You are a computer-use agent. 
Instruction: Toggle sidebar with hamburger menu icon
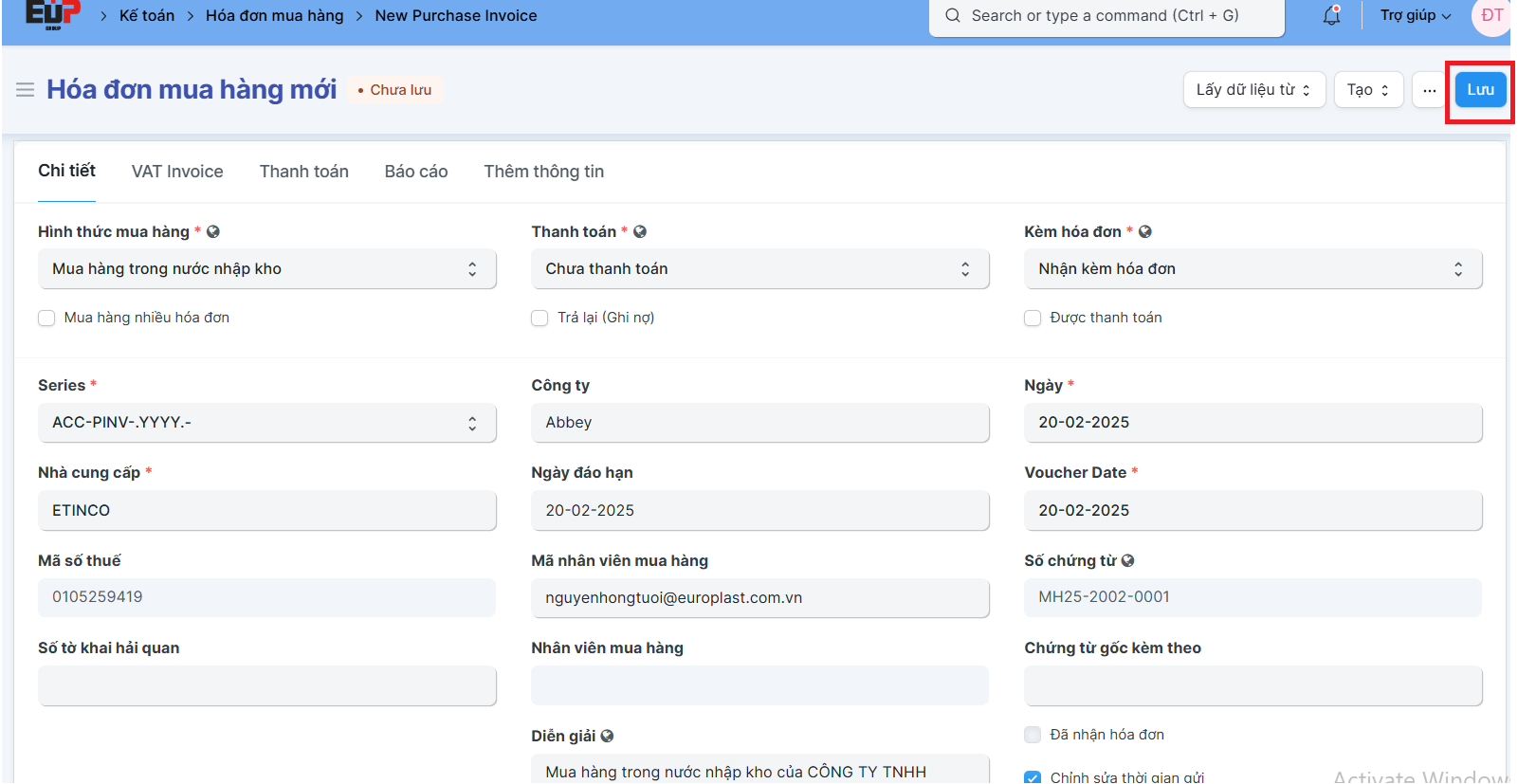click(26, 90)
